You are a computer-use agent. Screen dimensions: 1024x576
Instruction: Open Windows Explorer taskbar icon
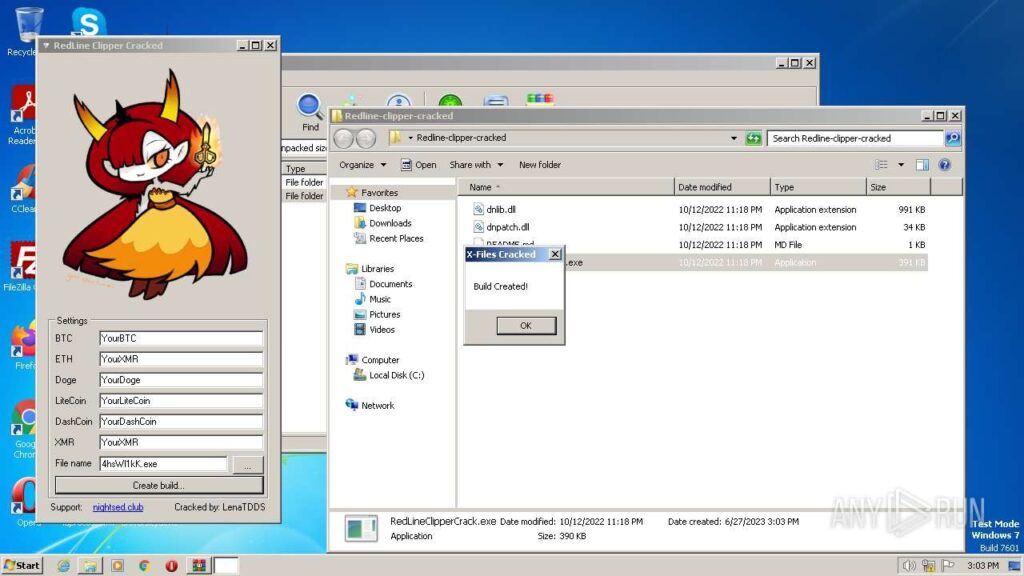click(x=90, y=566)
